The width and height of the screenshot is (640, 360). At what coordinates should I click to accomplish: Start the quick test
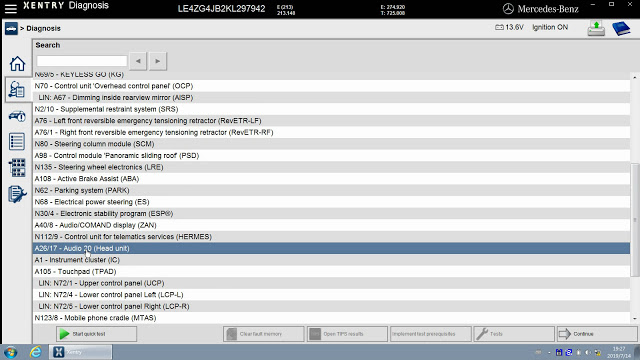coord(96,334)
